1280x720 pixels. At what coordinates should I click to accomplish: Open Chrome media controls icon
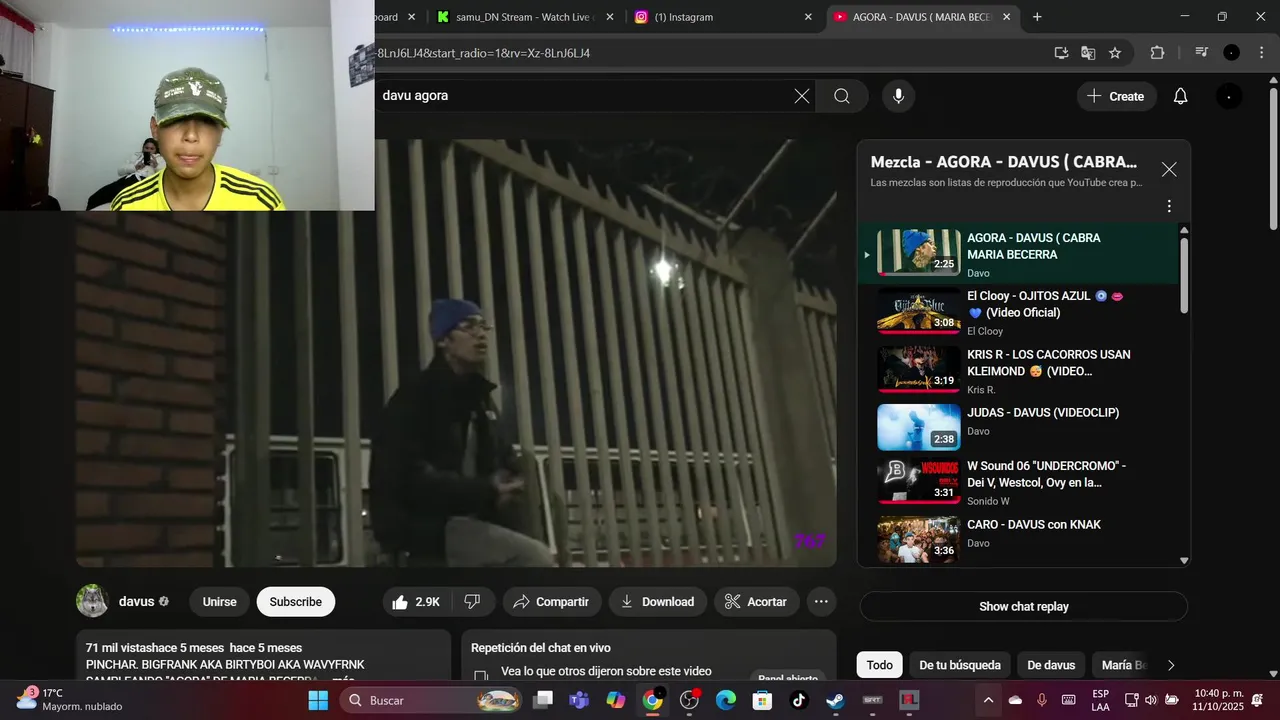click(1201, 53)
